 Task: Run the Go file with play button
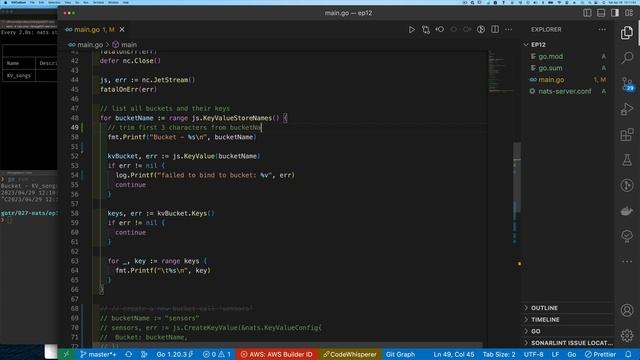(x=411, y=29)
